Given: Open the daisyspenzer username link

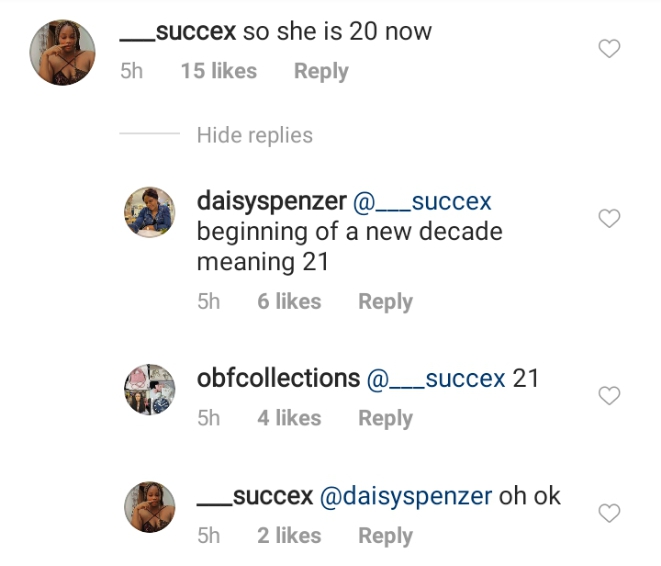Looking at the screenshot, I should pos(271,201).
